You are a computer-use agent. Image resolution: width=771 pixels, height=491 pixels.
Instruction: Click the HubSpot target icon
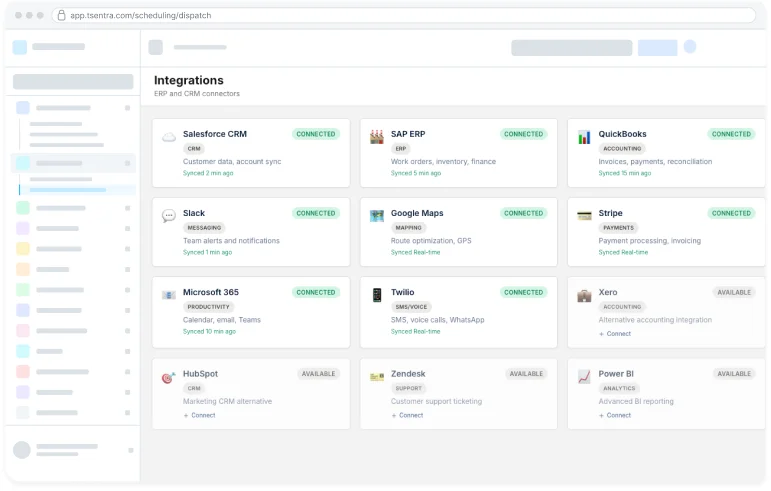coord(169,377)
